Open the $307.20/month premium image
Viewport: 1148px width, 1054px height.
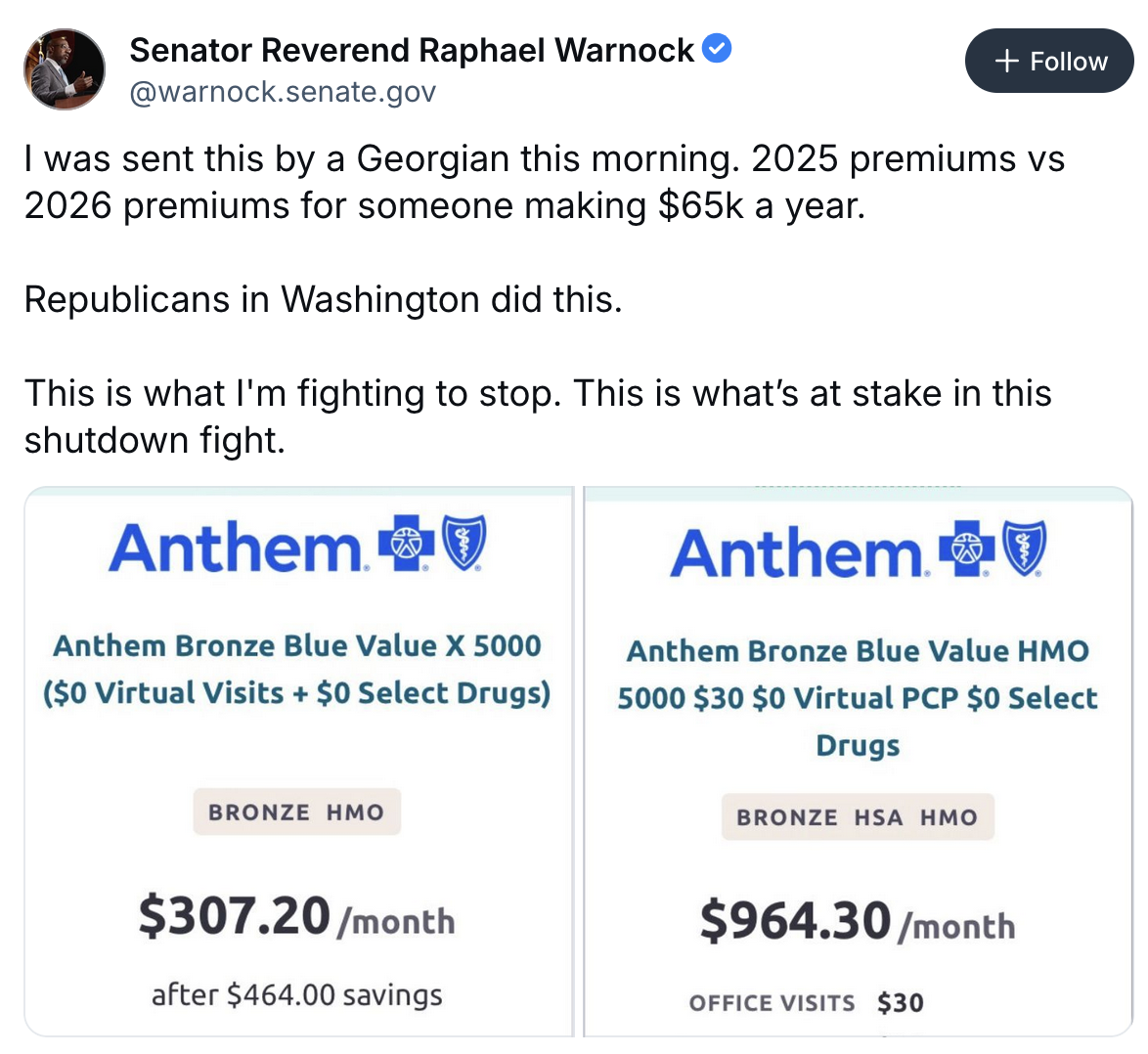point(297,917)
